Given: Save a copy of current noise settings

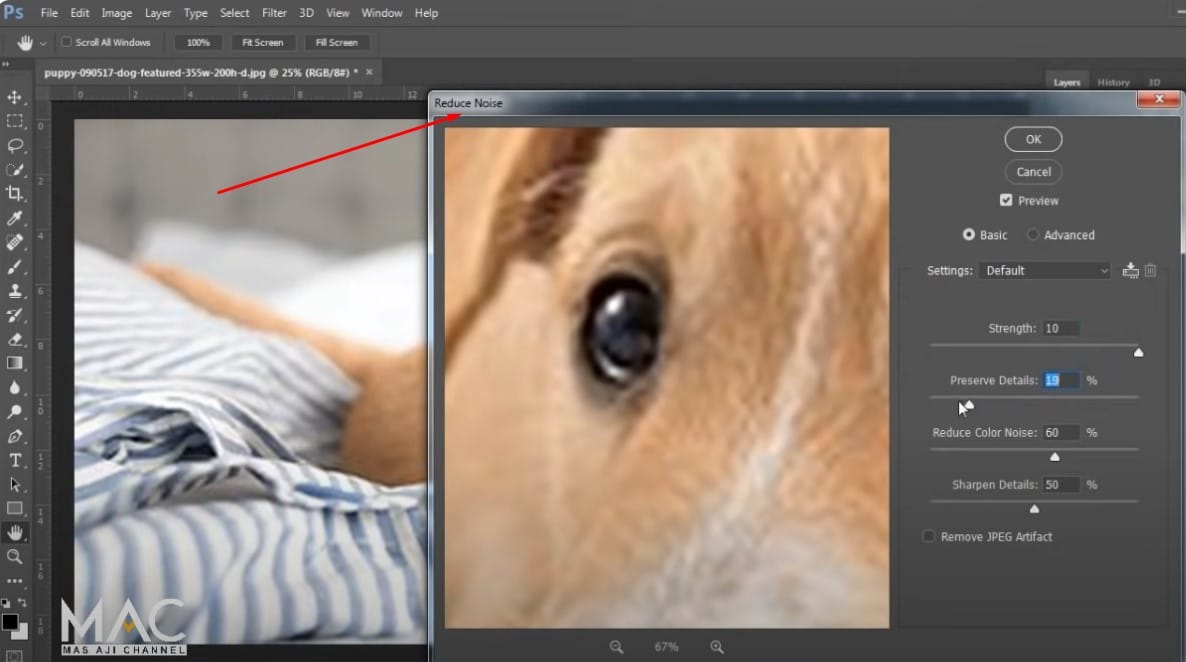Looking at the screenshot, I should pos(1130,270).
